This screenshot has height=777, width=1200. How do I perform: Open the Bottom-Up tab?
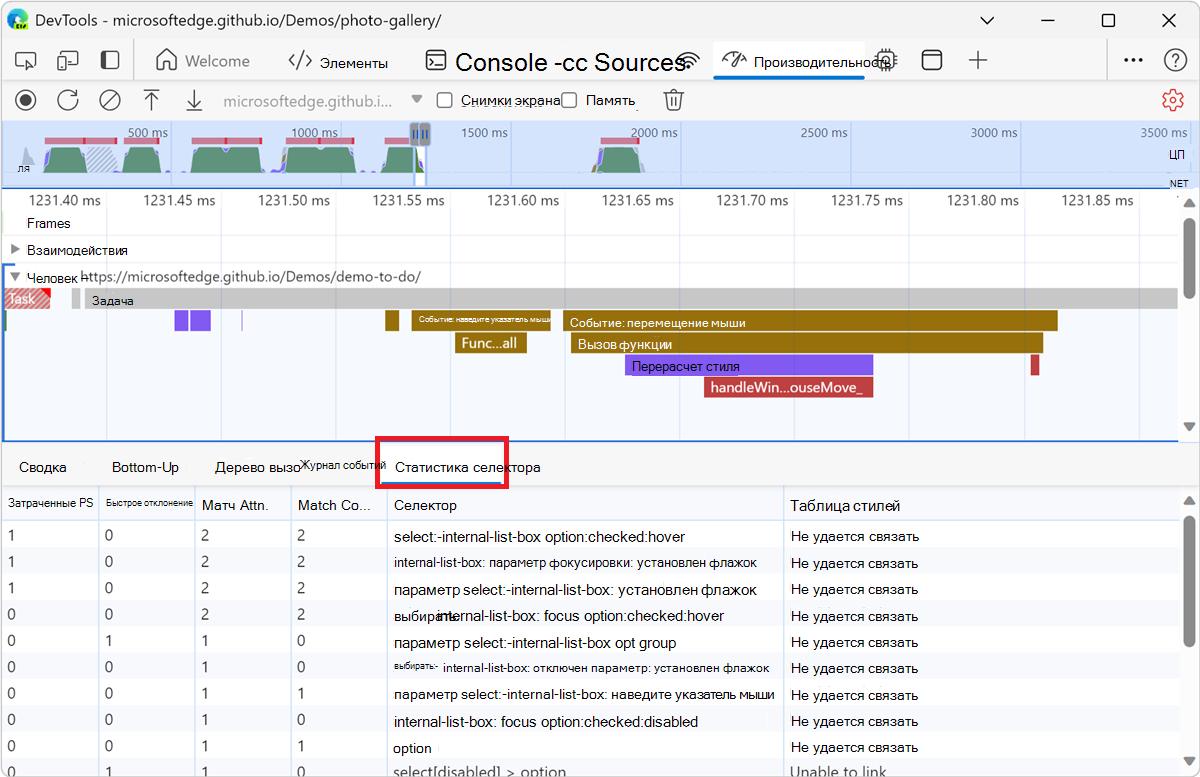click(145, 467)
